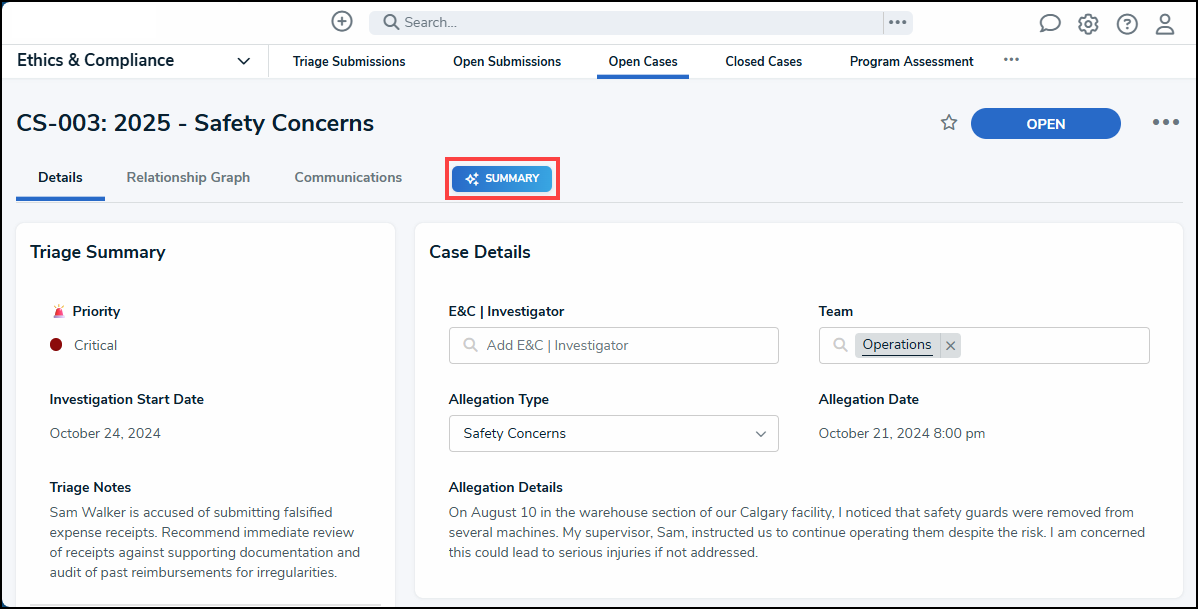Click the help question mark icon
The height and width of the screenshot is (609, 1198).
coord(1127,24)
